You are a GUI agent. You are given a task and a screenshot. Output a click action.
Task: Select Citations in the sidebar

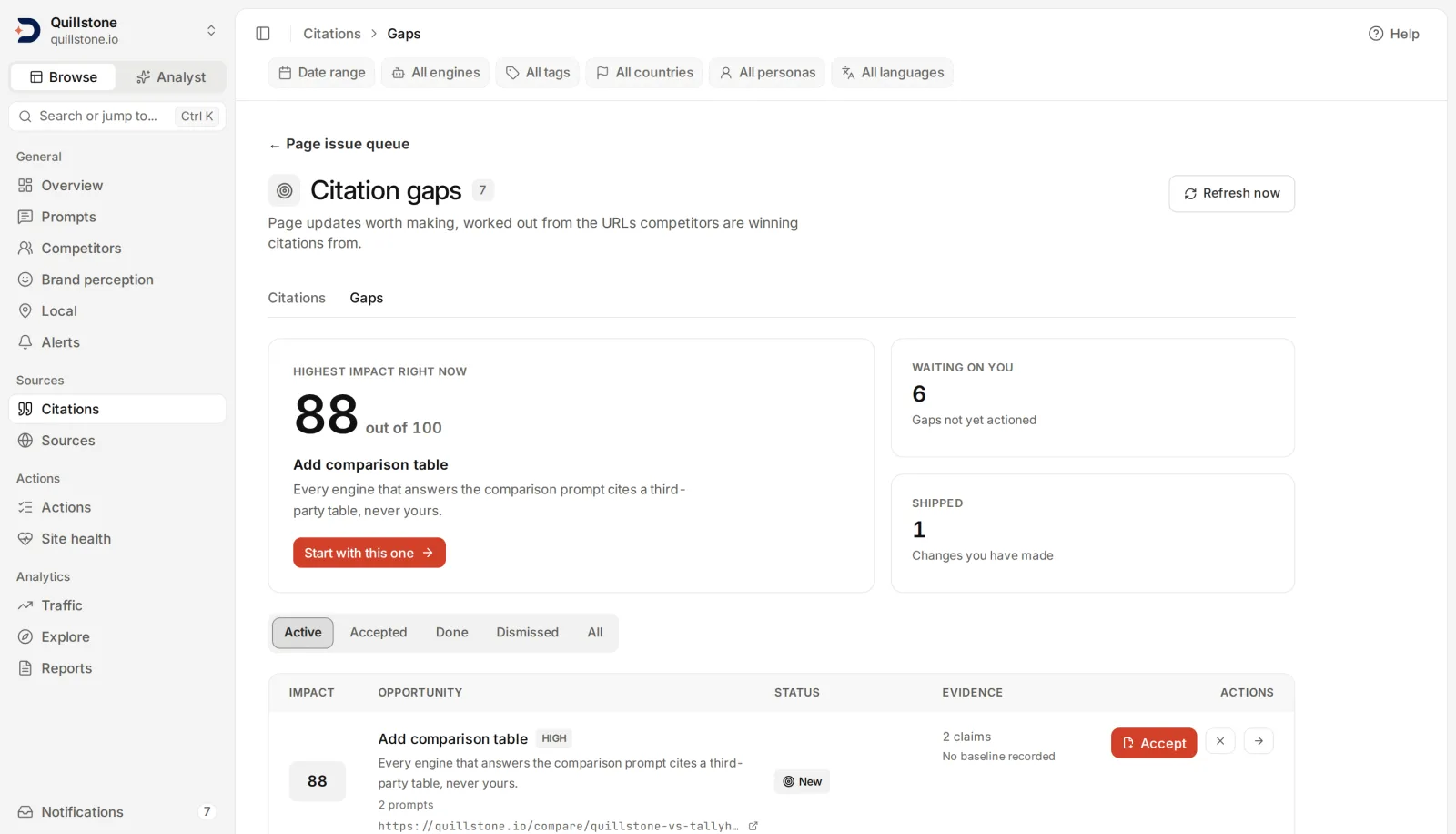pos(117,410)
